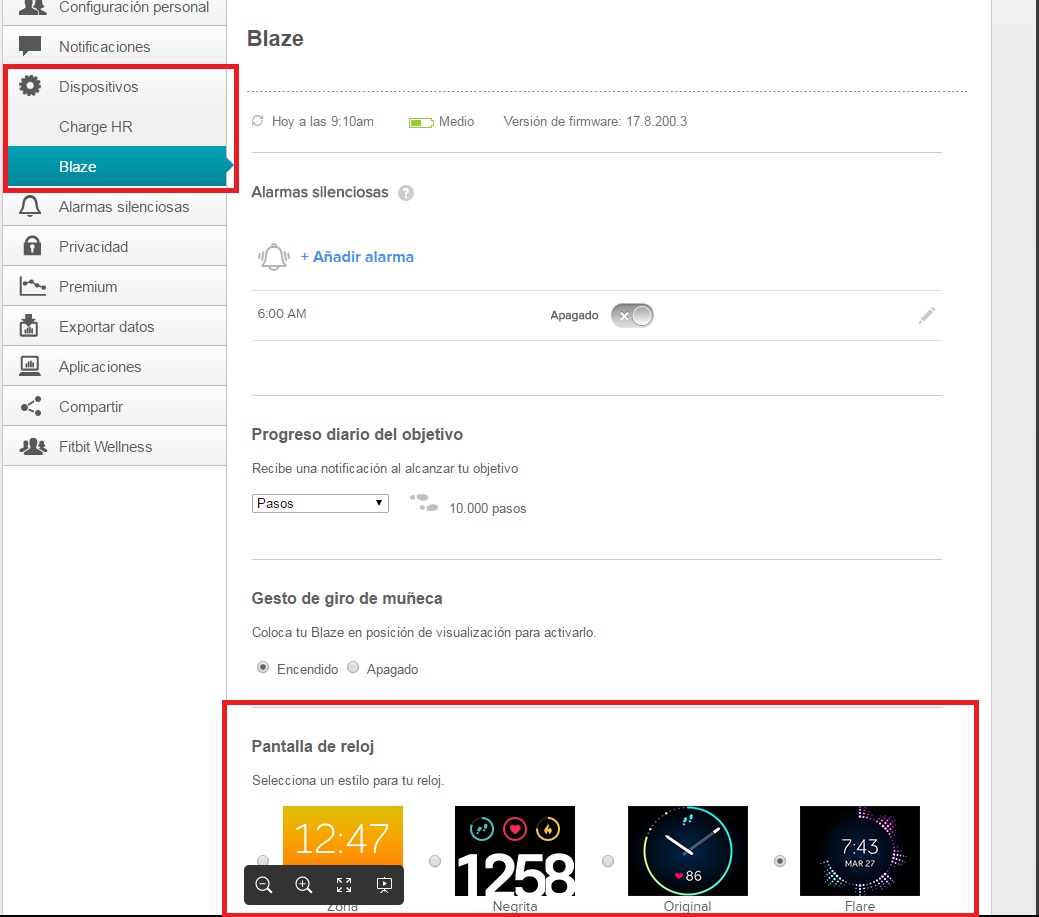Screen dimensions: 1039x917
Task: Click the Alarmas silenciosas bell icon in sidebar
Action: pyautogui.click(x=30, y=206)
